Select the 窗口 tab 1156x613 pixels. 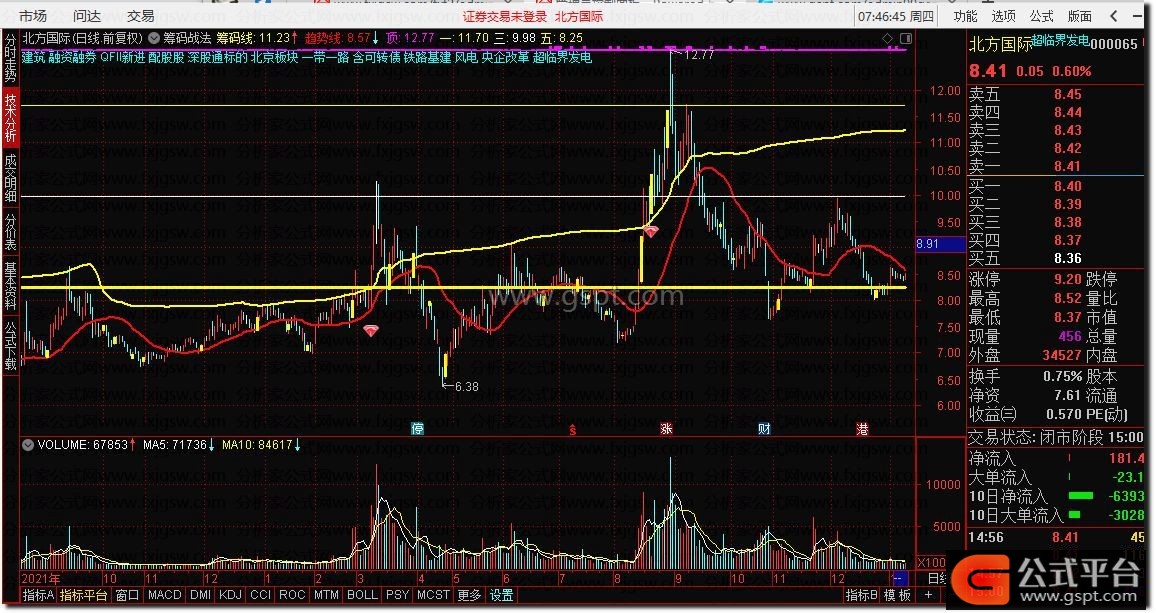(x=128, y=595)
